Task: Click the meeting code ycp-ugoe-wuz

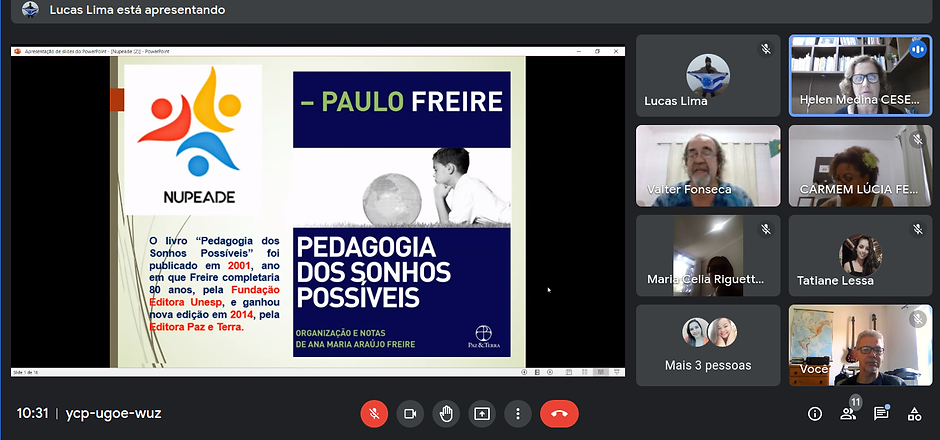Action: pyautogui.click(x=113, y=414)
